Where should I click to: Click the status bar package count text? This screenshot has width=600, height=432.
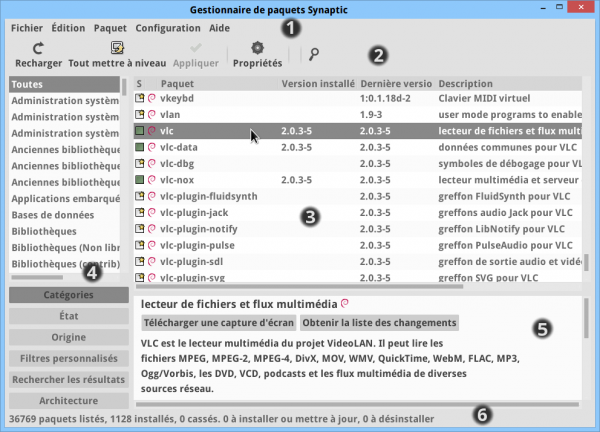pyautogui.click(x=221, y=419)
